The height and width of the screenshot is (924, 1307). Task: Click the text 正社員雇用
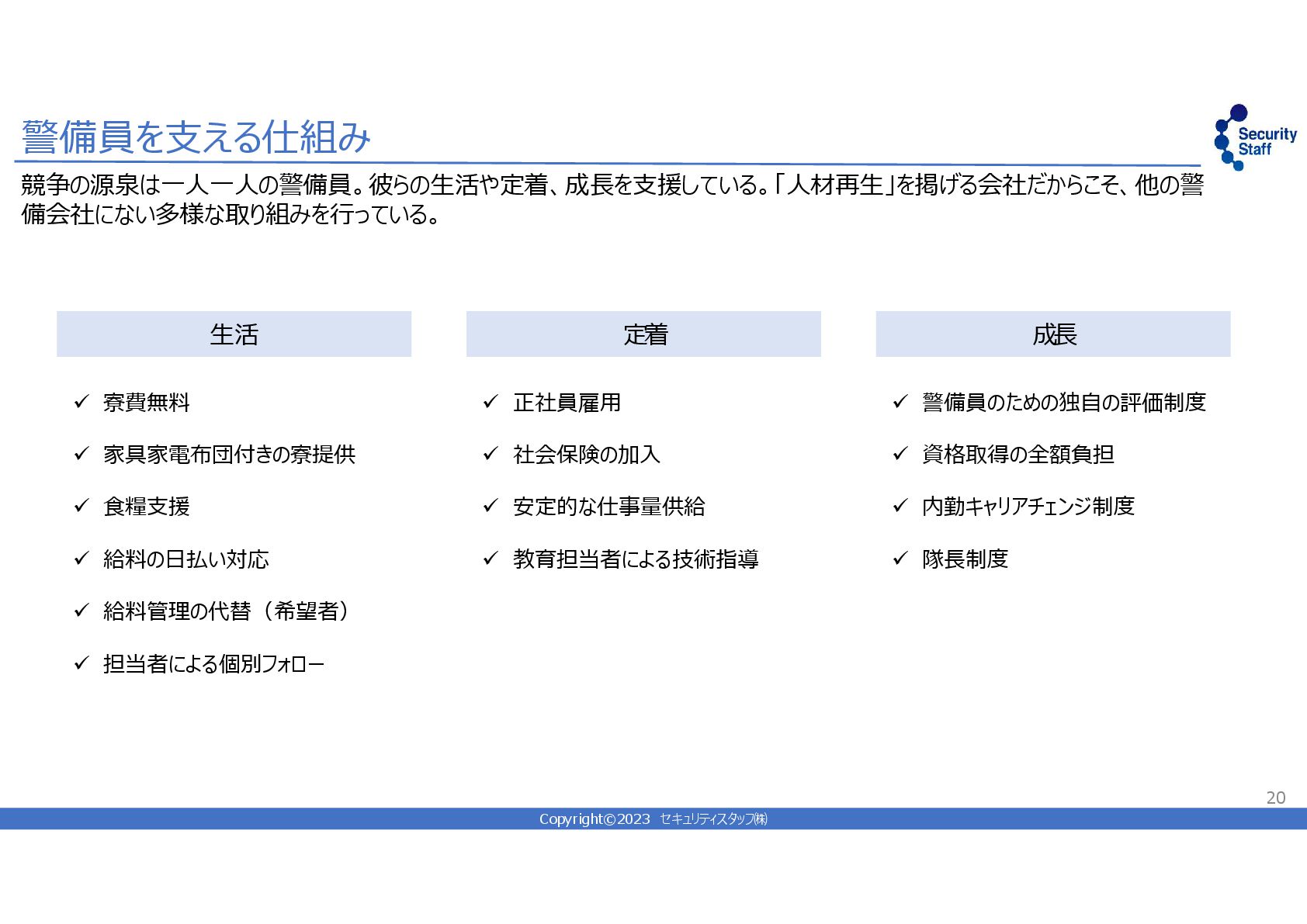[x=567, y=403]
